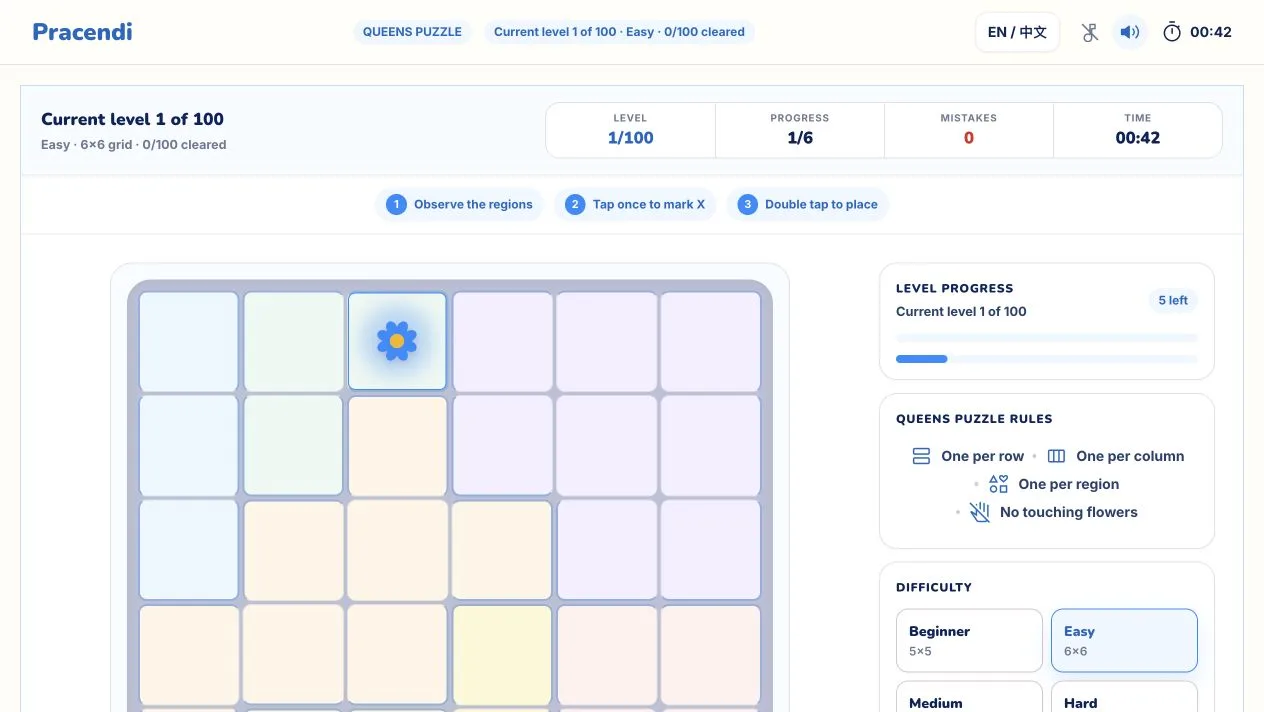This screenshot has height=712, width=1264.
Task: Click the 'Observe the regions' hint text
Action: pyautogui.click(x=473, y=204)
